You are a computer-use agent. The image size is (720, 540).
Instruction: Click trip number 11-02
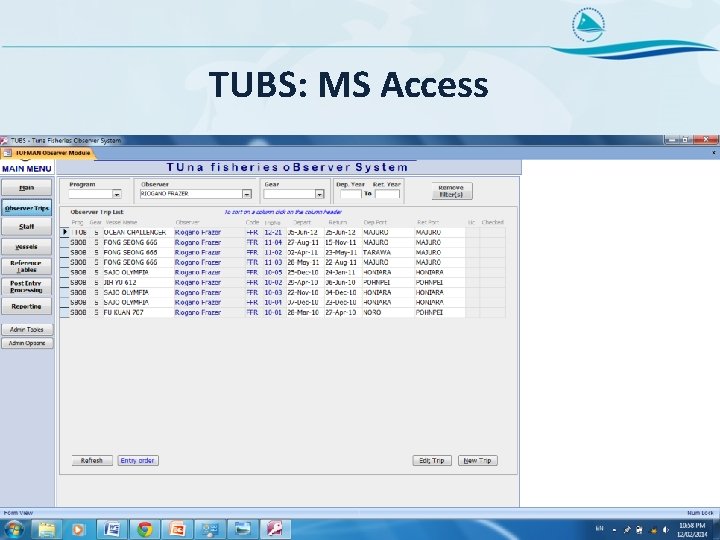coord(273,253)
